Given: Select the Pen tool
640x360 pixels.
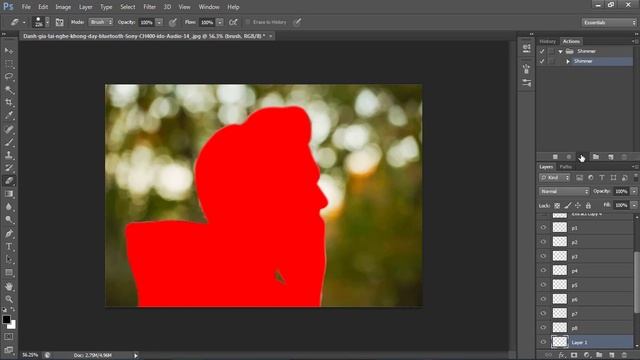Looking at the screenshot, I should pyautogui.click(x=9, y=233).
